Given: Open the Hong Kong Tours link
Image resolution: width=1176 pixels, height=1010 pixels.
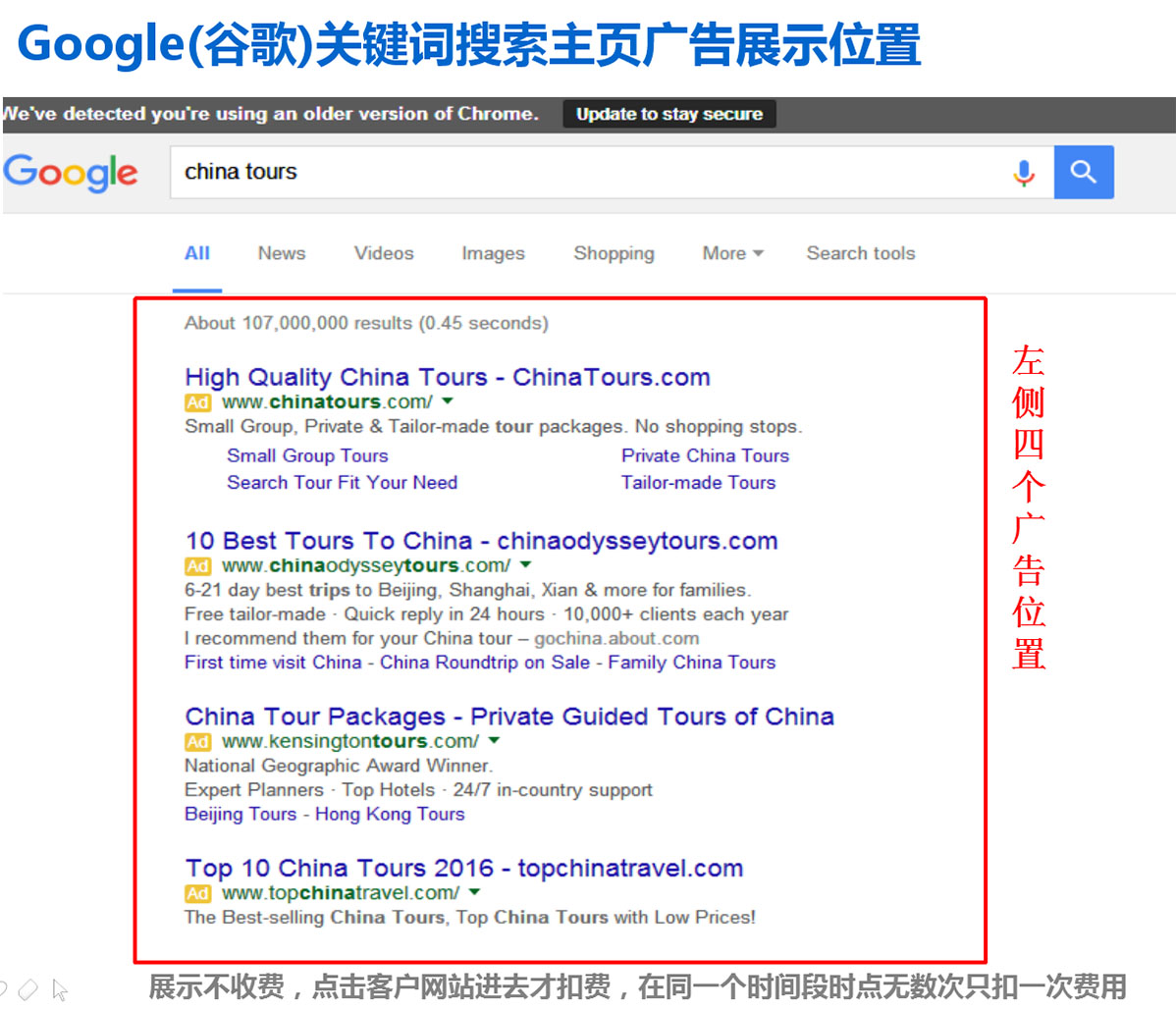Looking at the screenshot, I should point(390,815).
